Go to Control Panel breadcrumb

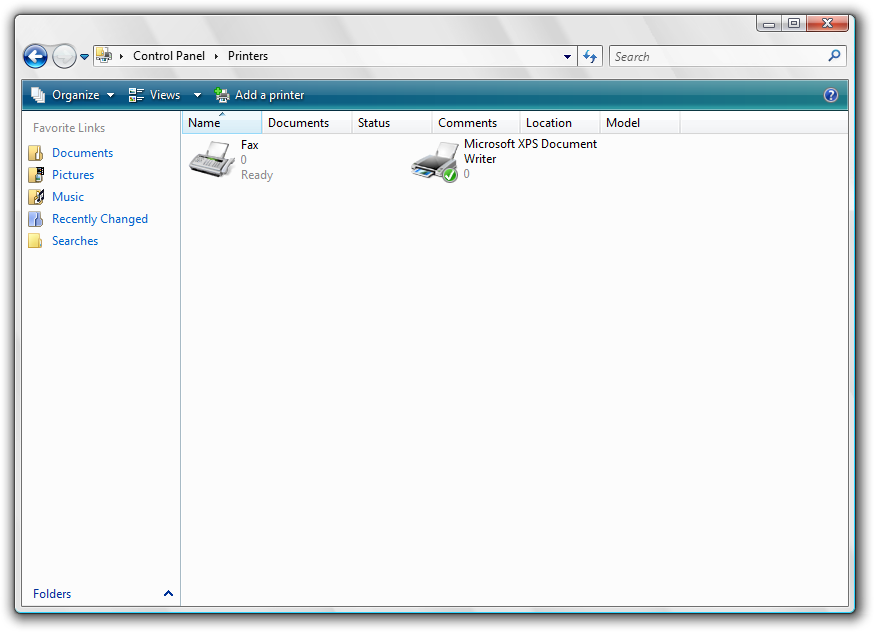(x=169, y=56)
